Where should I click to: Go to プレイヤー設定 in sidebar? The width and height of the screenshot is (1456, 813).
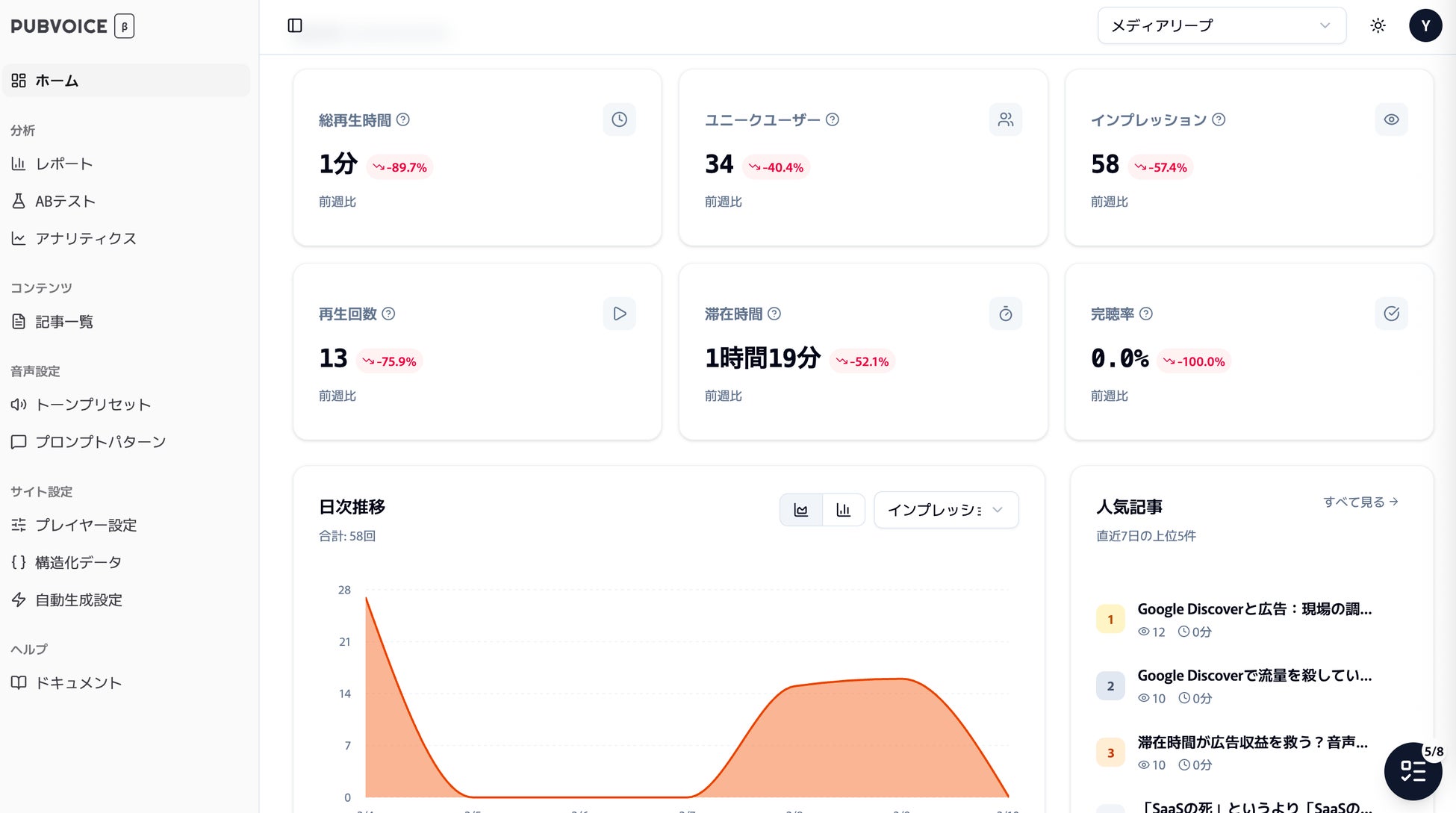pyautogui.click(x=86, y=525)
